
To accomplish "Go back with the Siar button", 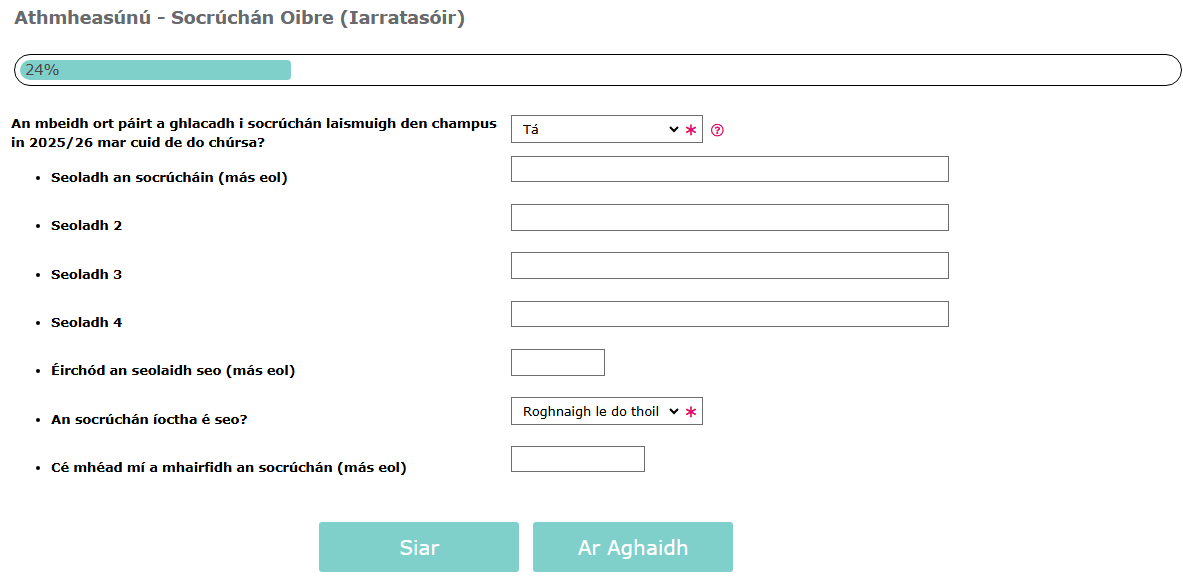I will click(419, 547).
